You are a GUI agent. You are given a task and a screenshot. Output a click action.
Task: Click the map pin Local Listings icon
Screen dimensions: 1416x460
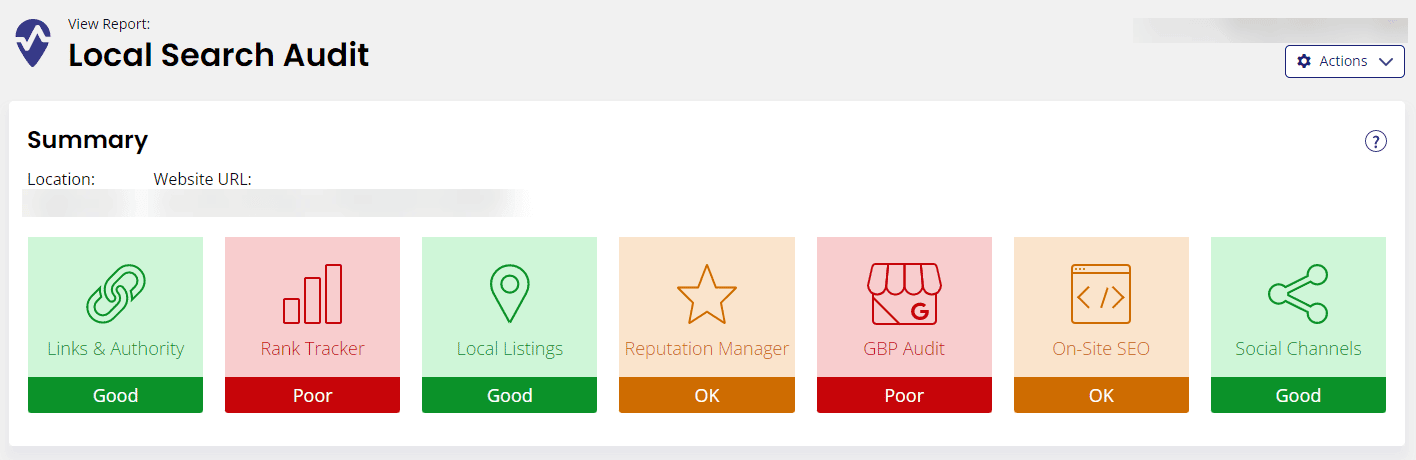pos(509,293)
